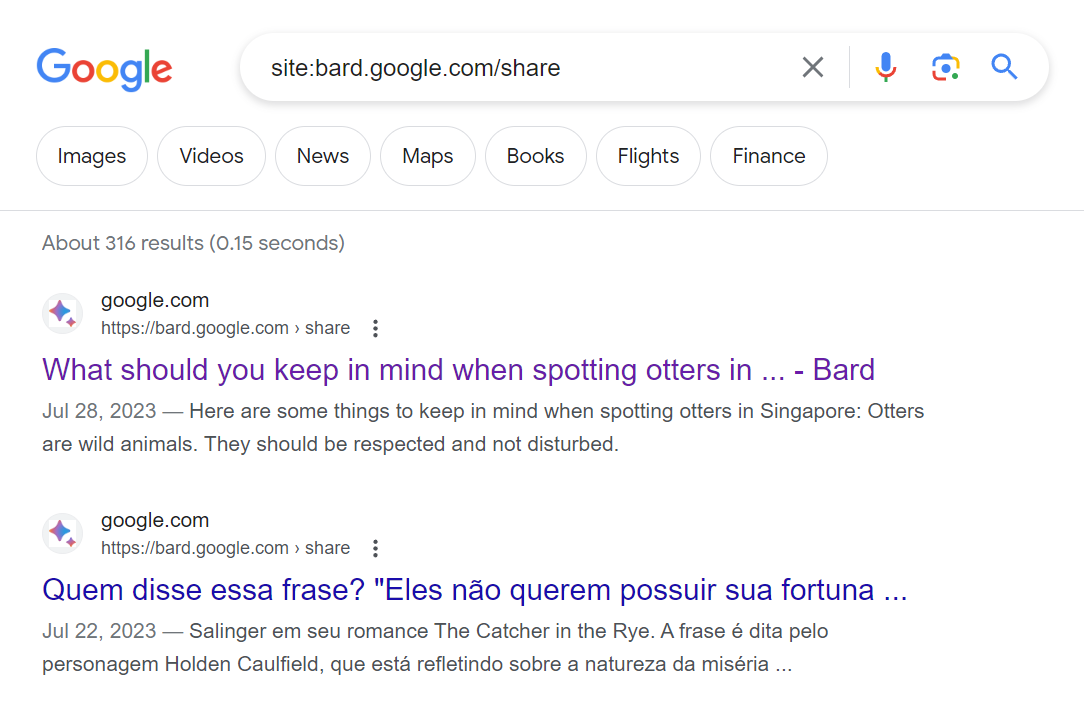This screenshot has height=714, width=1084.
Task: Switch to Images results
Action: 92,156
